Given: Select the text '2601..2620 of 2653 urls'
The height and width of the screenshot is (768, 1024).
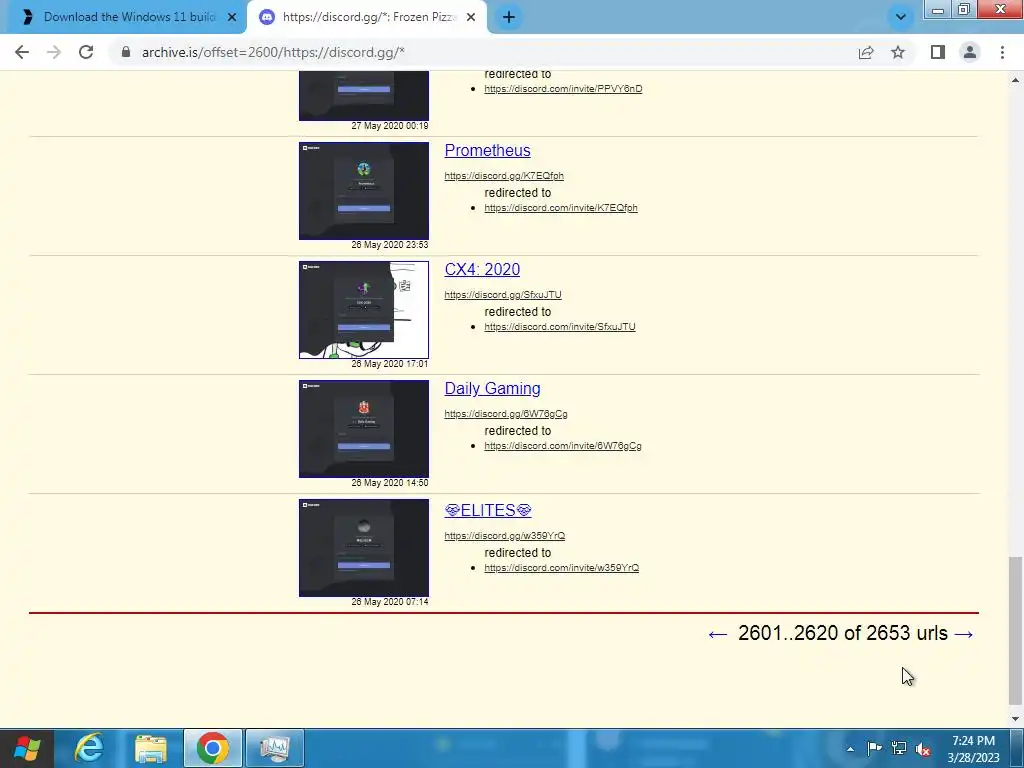Looking at the screenshot, I should click(x=842, y=633).
